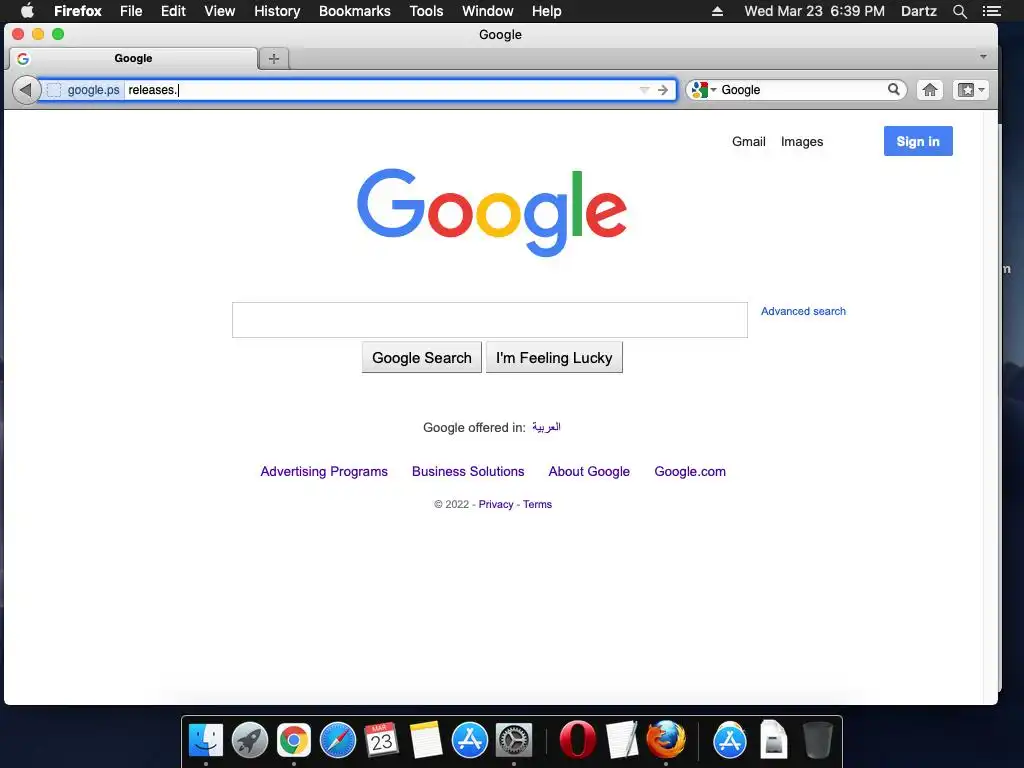
Task: Open the Firefox application menu
Action: [x=78, y=11]
